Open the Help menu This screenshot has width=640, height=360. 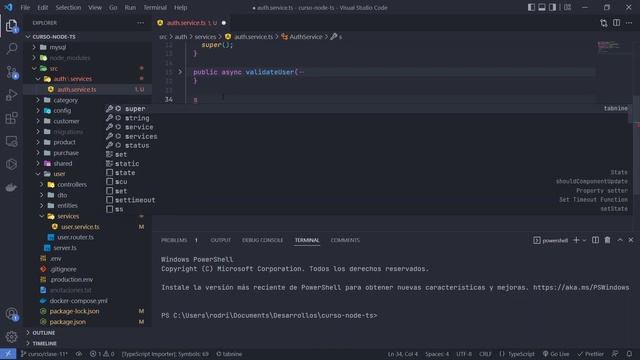tap(180, 7)
